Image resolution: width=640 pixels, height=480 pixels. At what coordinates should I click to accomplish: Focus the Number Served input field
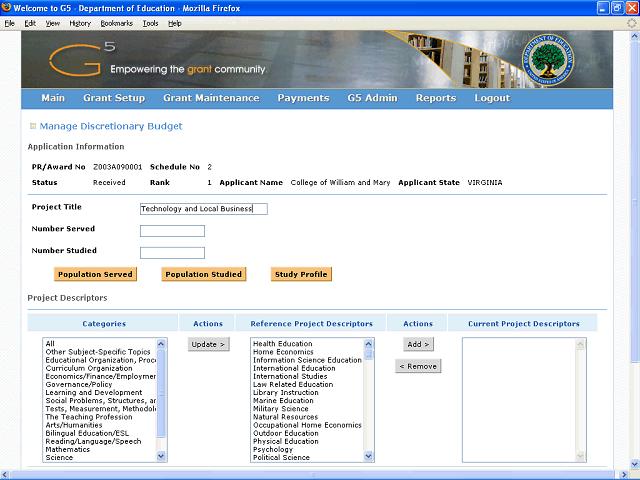click(172, 231)
